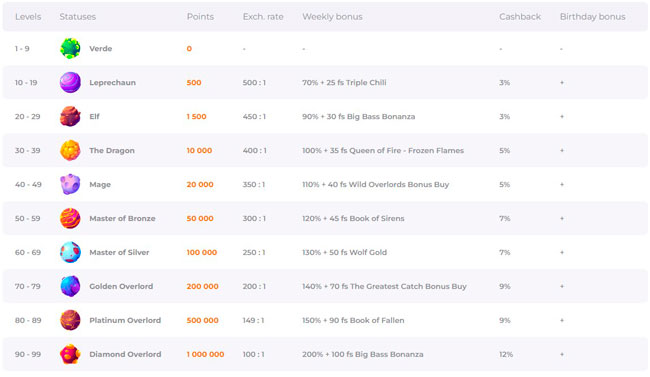This screenshot has height=377, width=650.
Task: Click the 200% + 100 fs Big Bass Bonanza bonus
Action: [362, 355]
